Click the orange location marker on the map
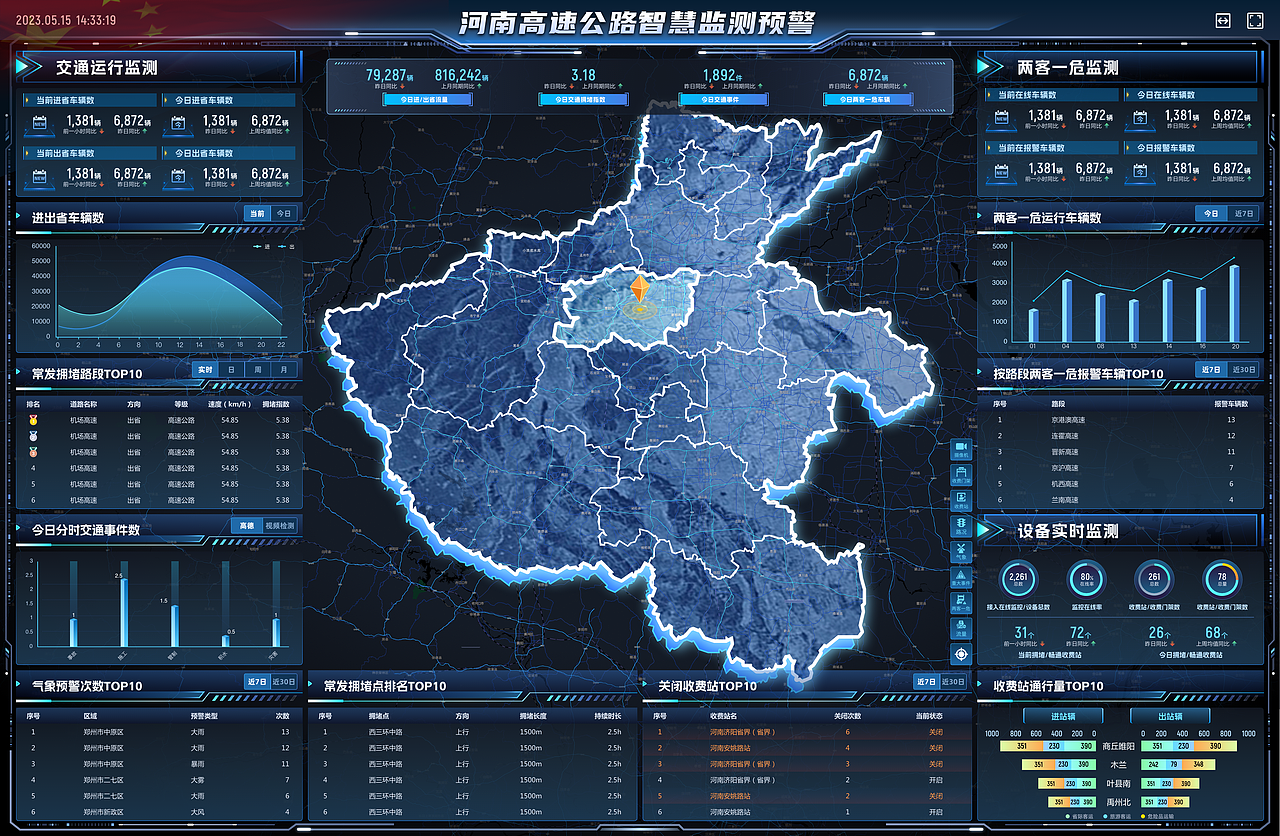Screen dimensions: 1280x836 (x=640, y=290)
